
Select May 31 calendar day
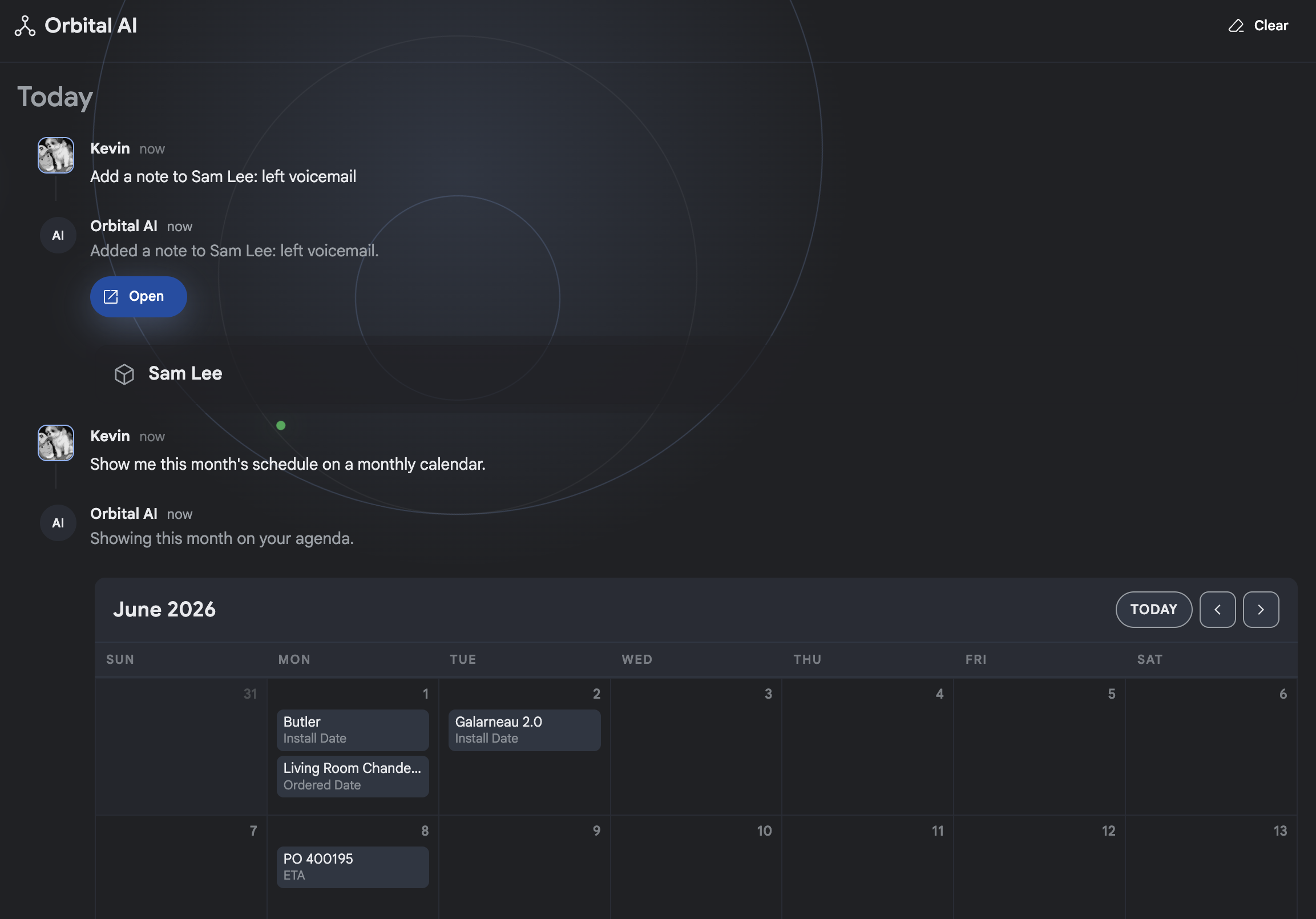pos(181,746)
